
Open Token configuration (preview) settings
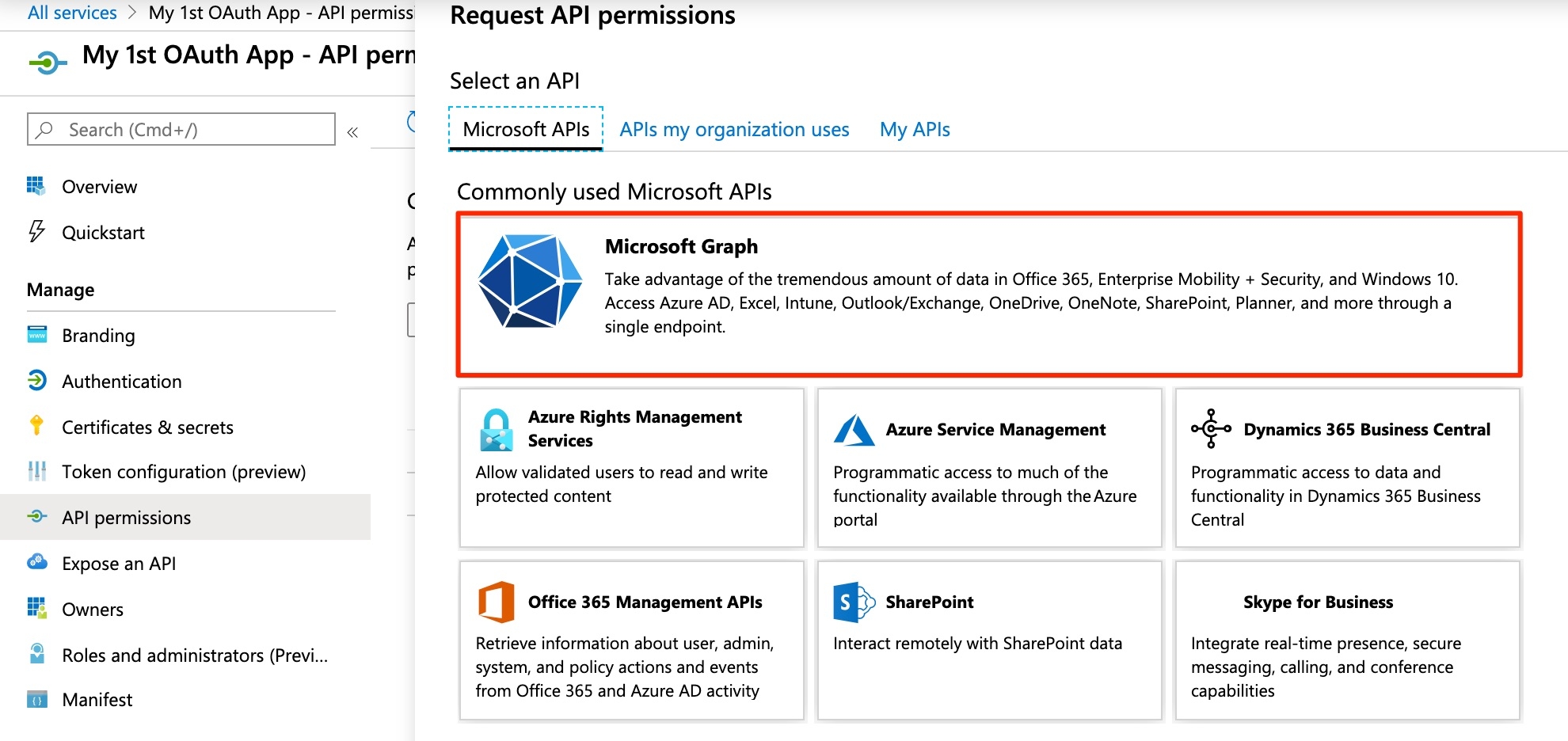(183, 472)
